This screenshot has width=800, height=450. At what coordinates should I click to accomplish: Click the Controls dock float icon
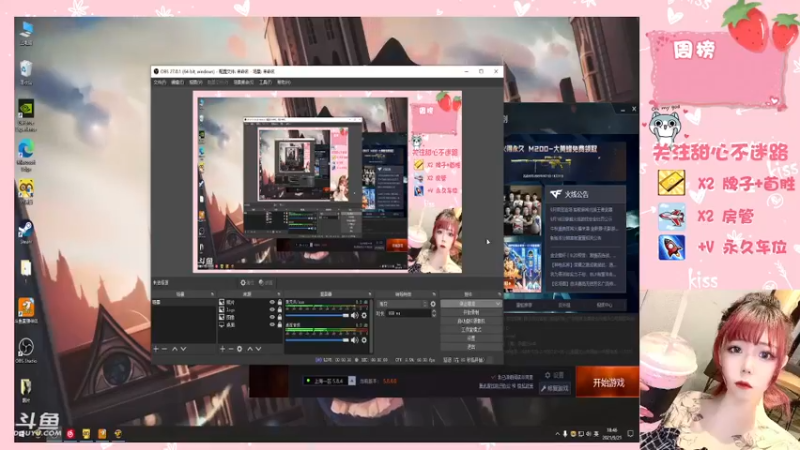pos(499,294)
